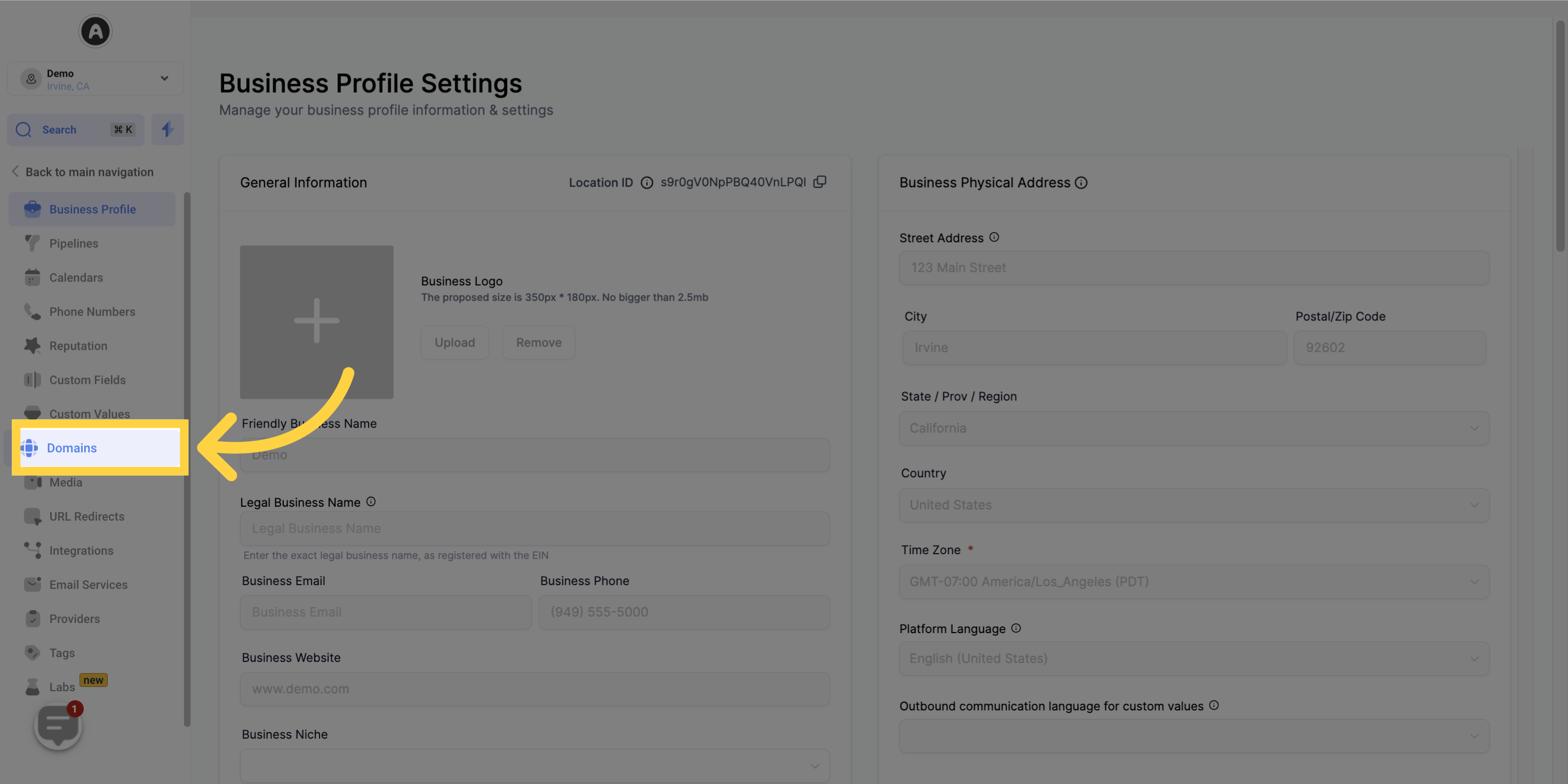1568x784 pixels.
Task: Click the Business Profile menu item
Action: (x=92, y=208)
